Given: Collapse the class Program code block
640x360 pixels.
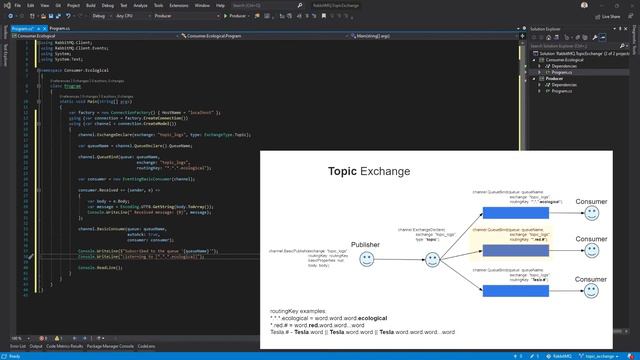Looking at the screenshot, I should point(38,86).
